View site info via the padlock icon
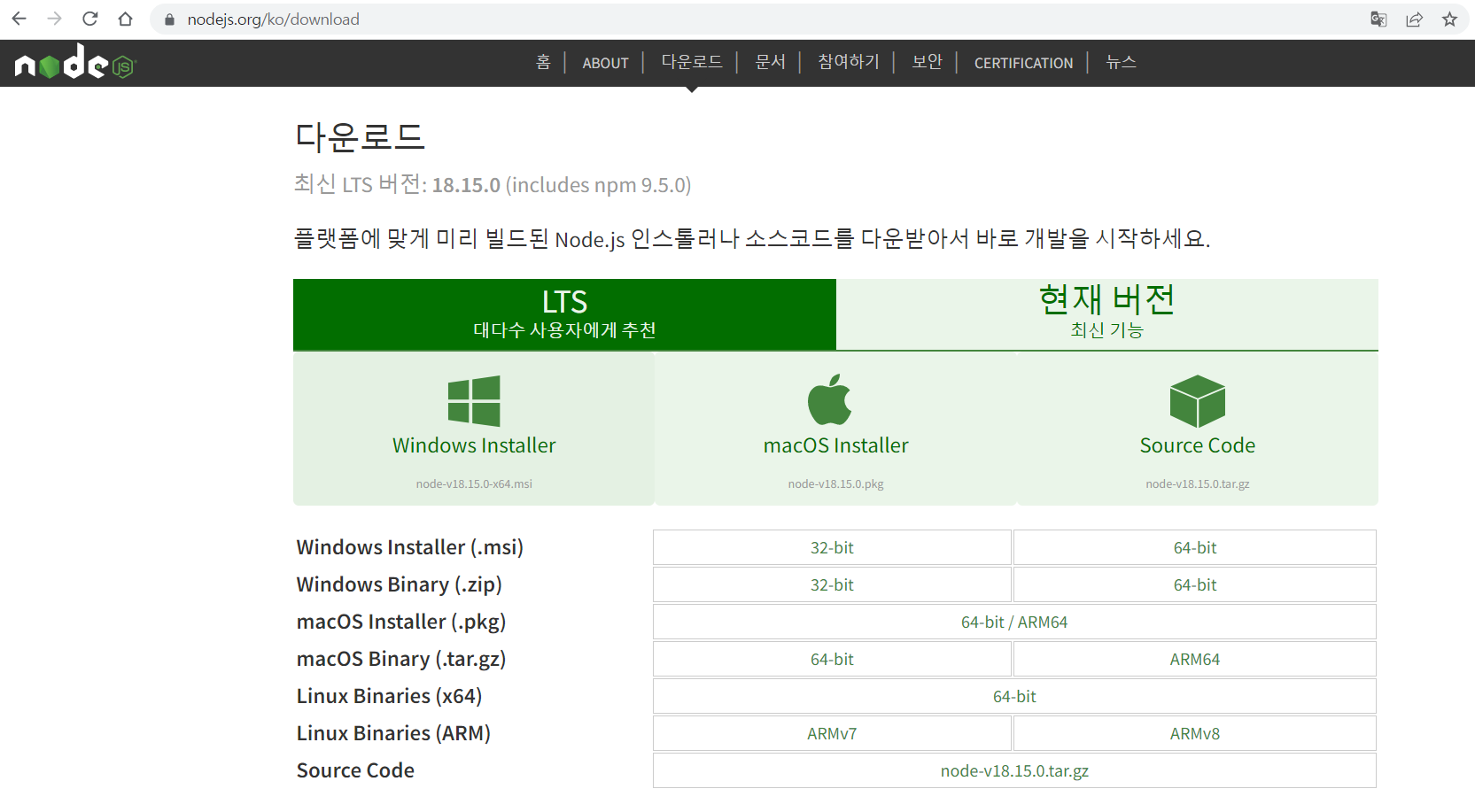The width and height of the screenshot is (1475, 812). [169, 19]
